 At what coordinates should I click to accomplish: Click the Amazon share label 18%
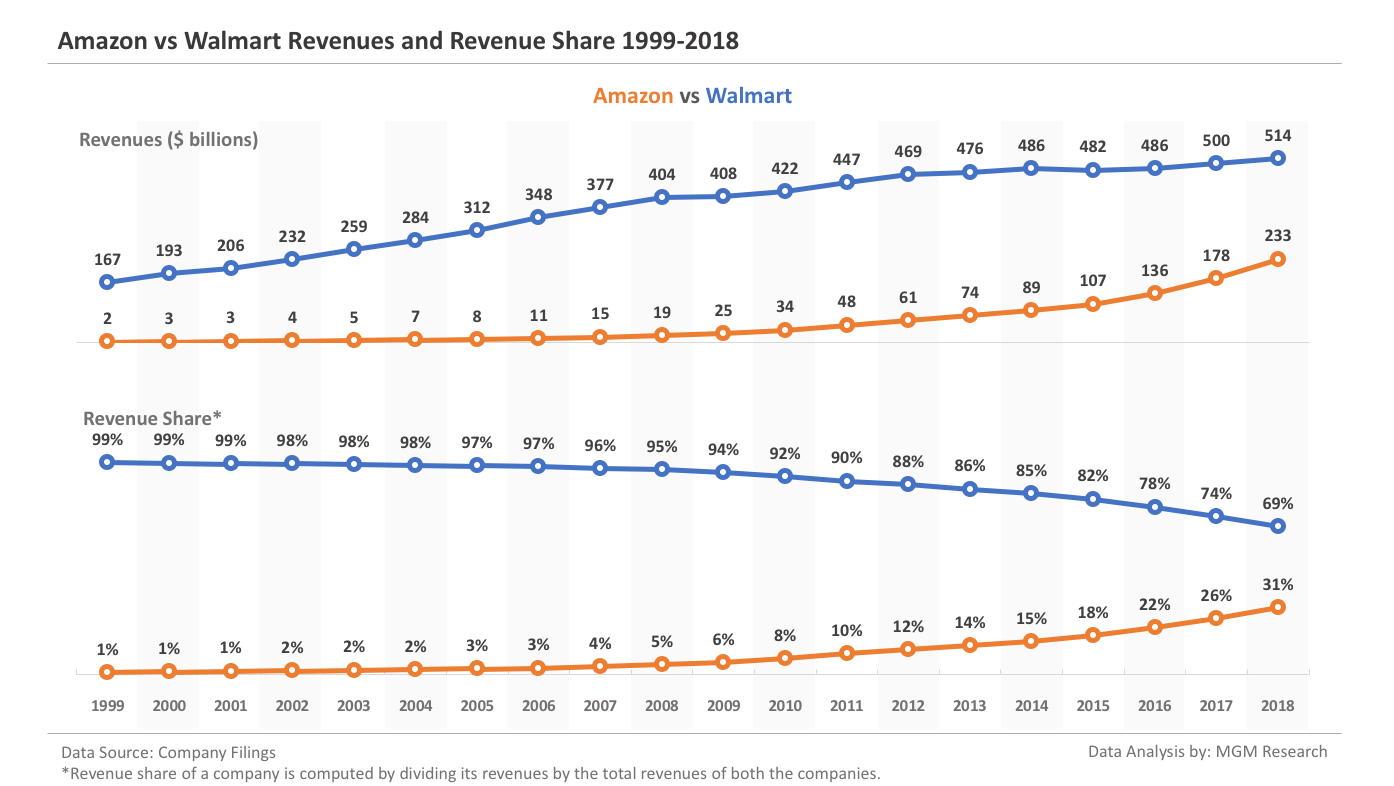(1093, 612)
